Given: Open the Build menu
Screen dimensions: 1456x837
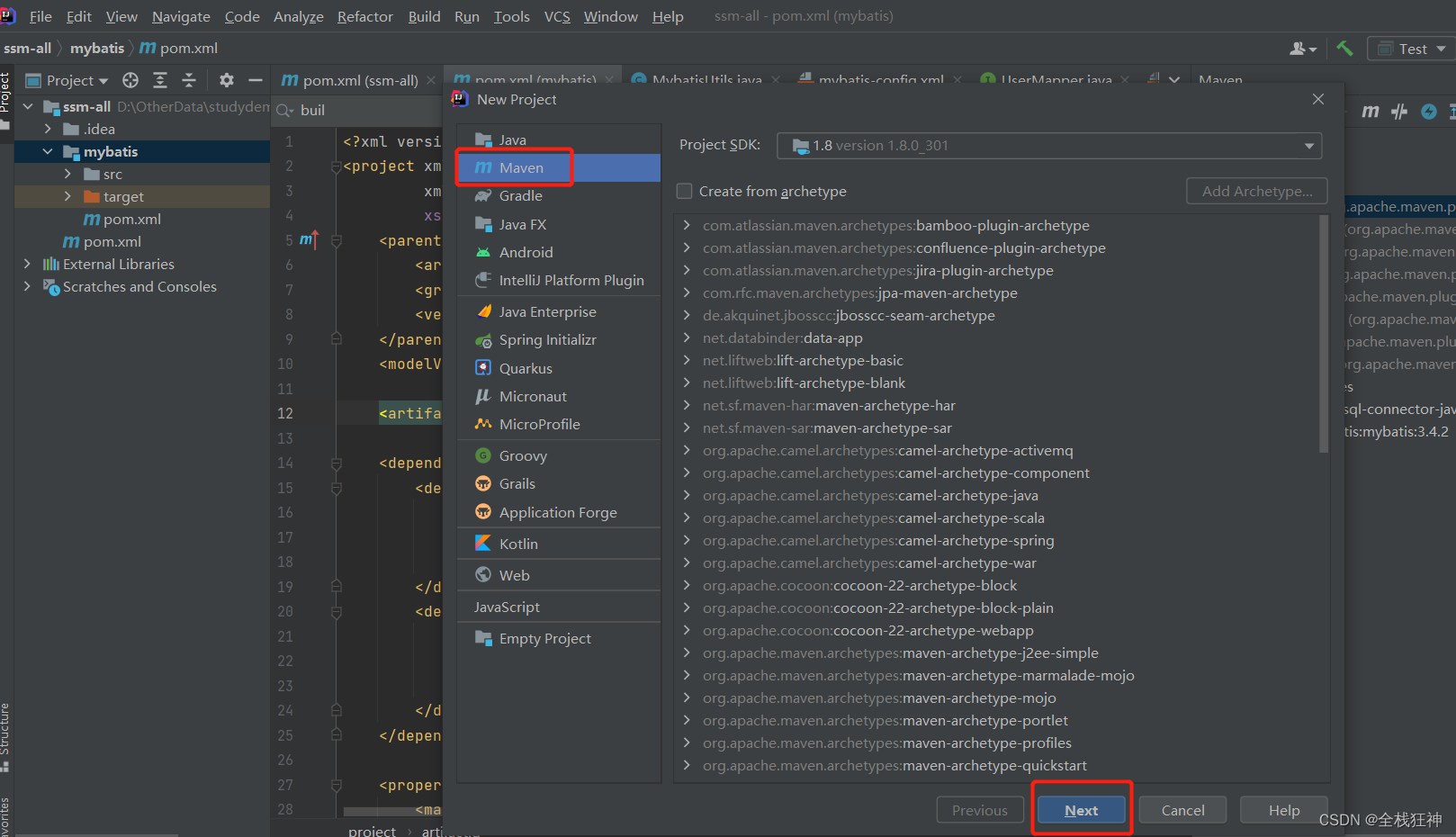Looking at the screenshot, I should 424,16.
